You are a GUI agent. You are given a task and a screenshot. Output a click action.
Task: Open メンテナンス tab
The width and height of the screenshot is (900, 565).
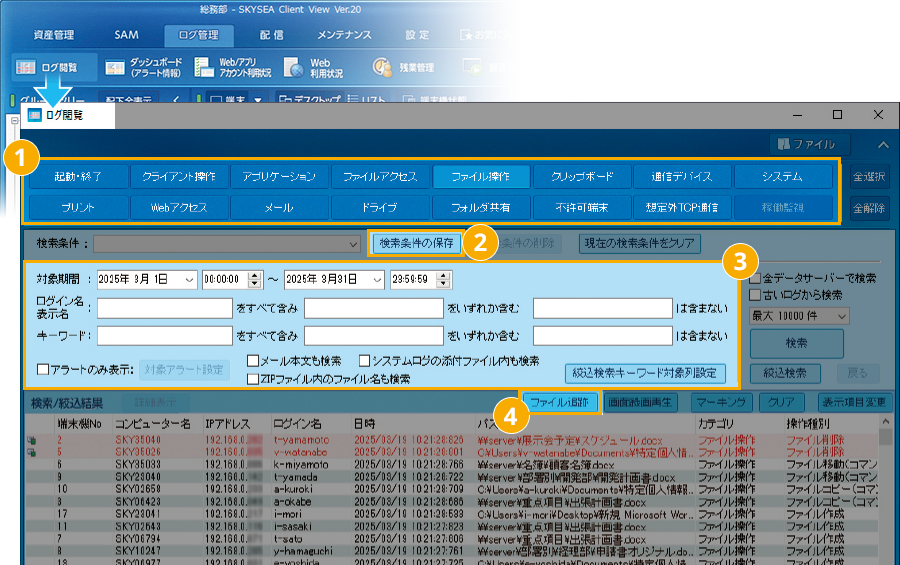click(x=344, y=35)
